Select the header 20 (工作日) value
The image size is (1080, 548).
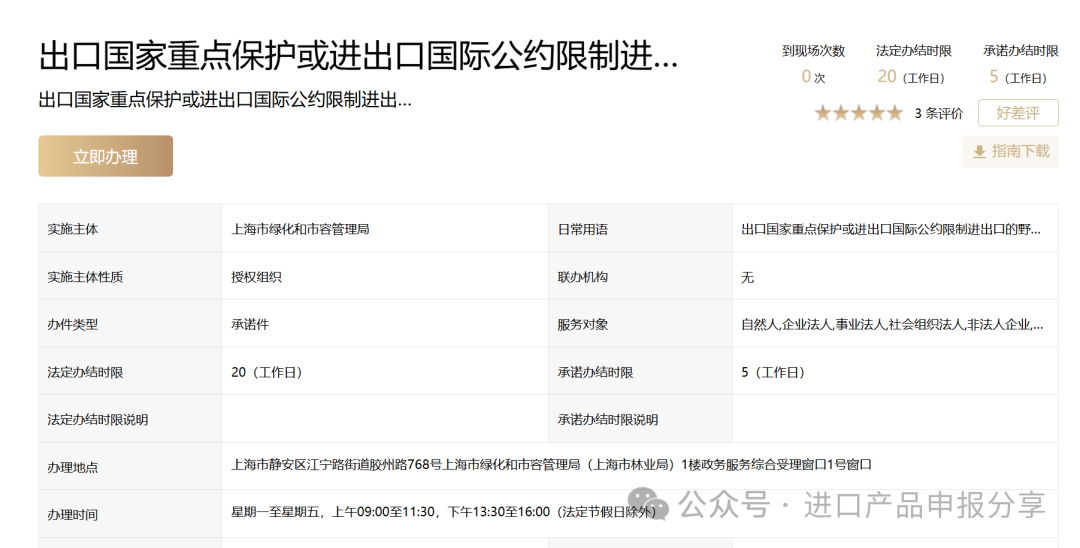(911, 77)
